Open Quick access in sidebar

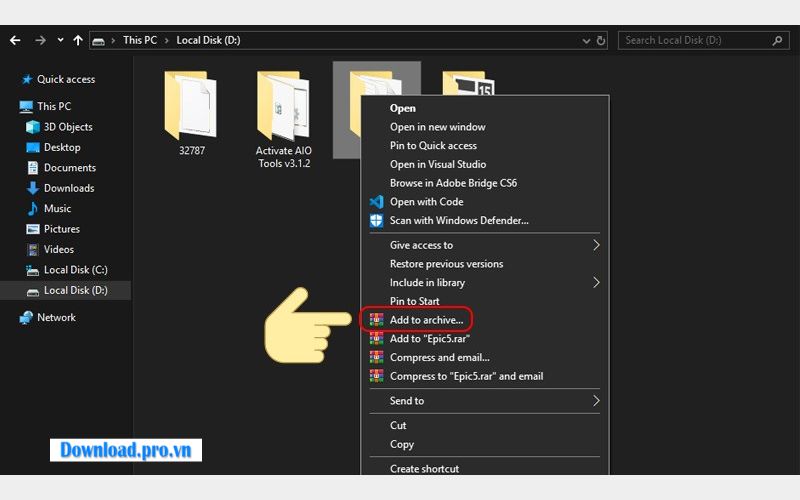click(66, 79)
